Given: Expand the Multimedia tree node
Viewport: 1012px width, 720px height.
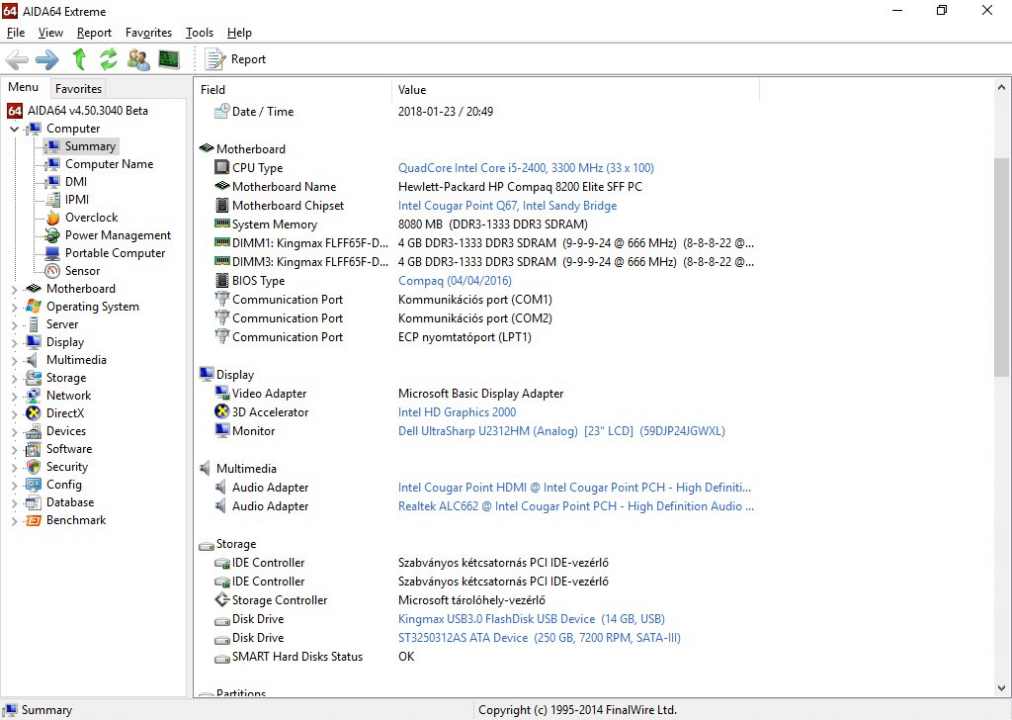Looking at the screenshot, I should coord(14,361).
